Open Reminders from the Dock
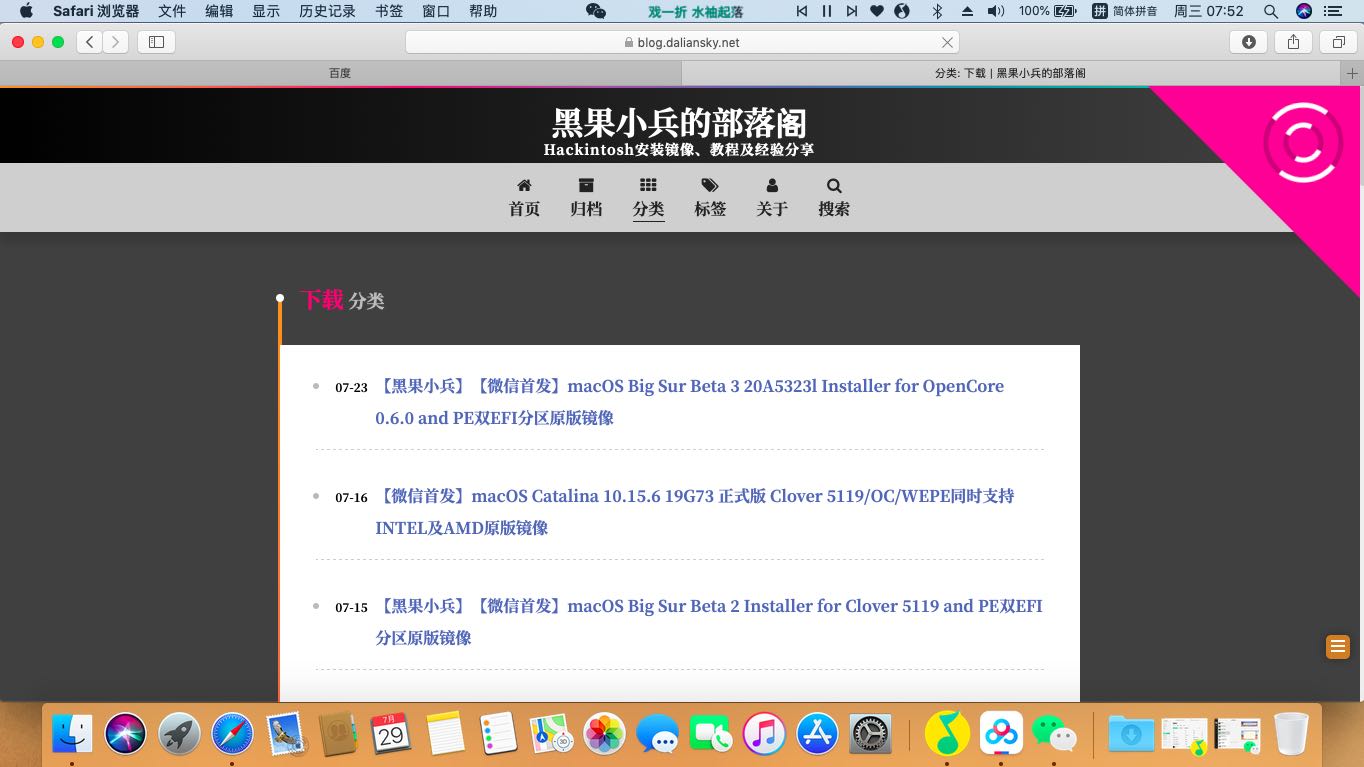 (x=498, y=734)
